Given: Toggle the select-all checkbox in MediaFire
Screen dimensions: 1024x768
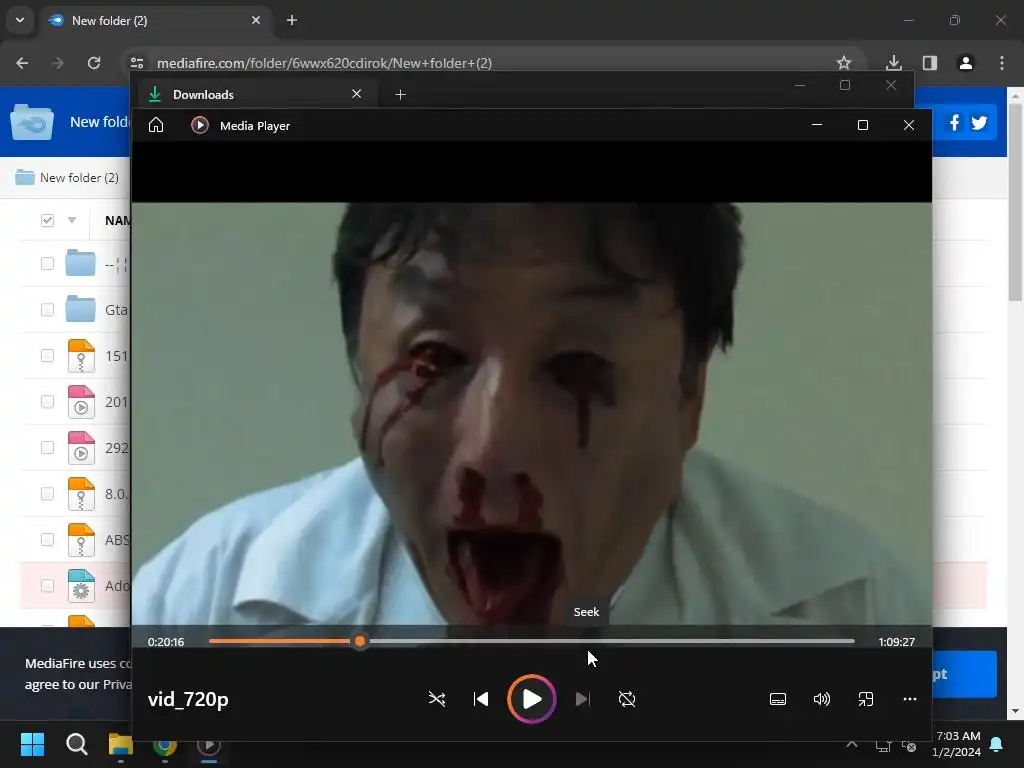Looking at the screenshot, I should point(47,220).
